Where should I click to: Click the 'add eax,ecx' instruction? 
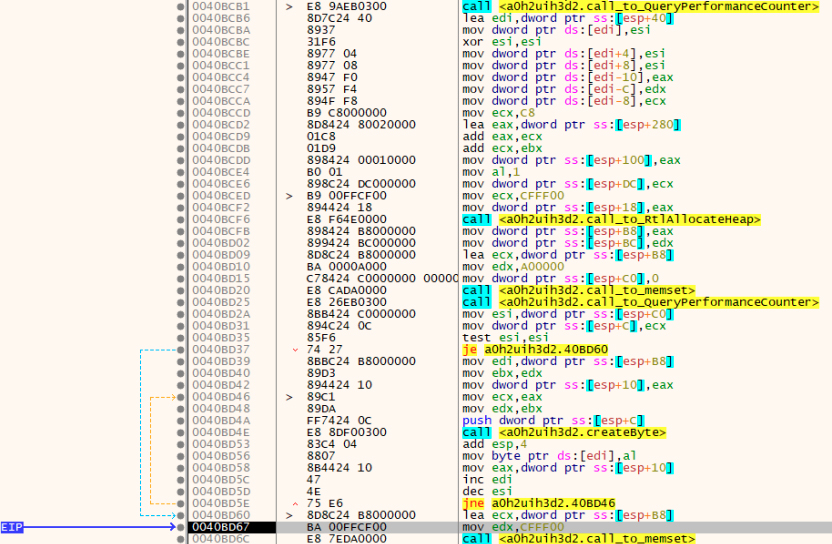pyautogui.click(x=501, y=136)
